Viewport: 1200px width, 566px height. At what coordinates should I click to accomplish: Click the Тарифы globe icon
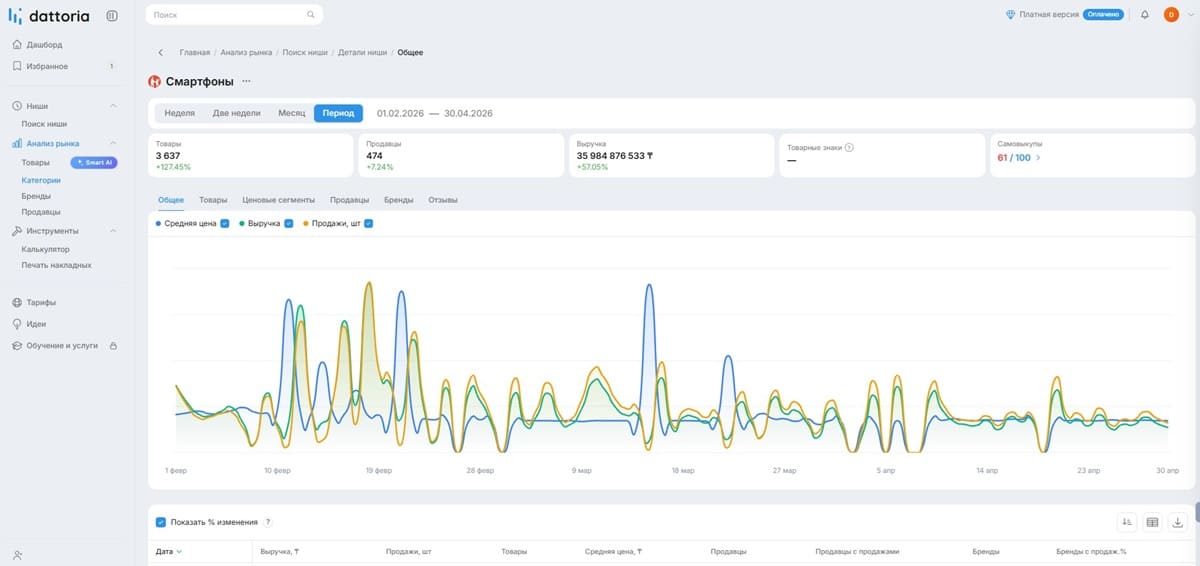point(17,302)
